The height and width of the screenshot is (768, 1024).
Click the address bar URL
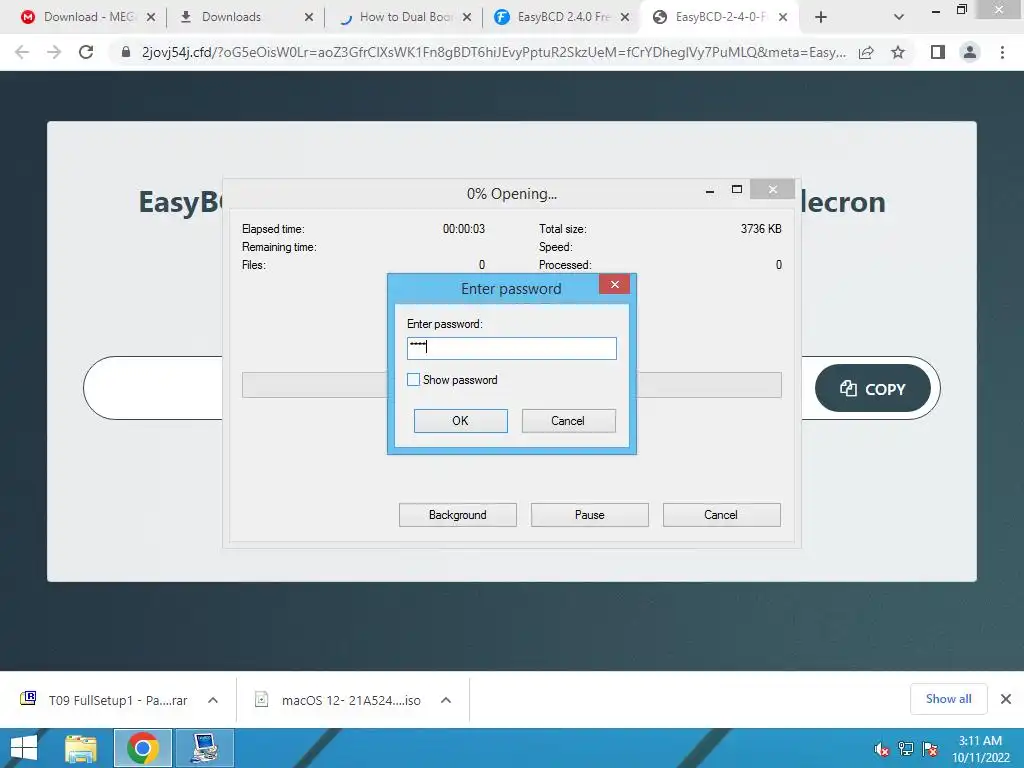[493, 52]
